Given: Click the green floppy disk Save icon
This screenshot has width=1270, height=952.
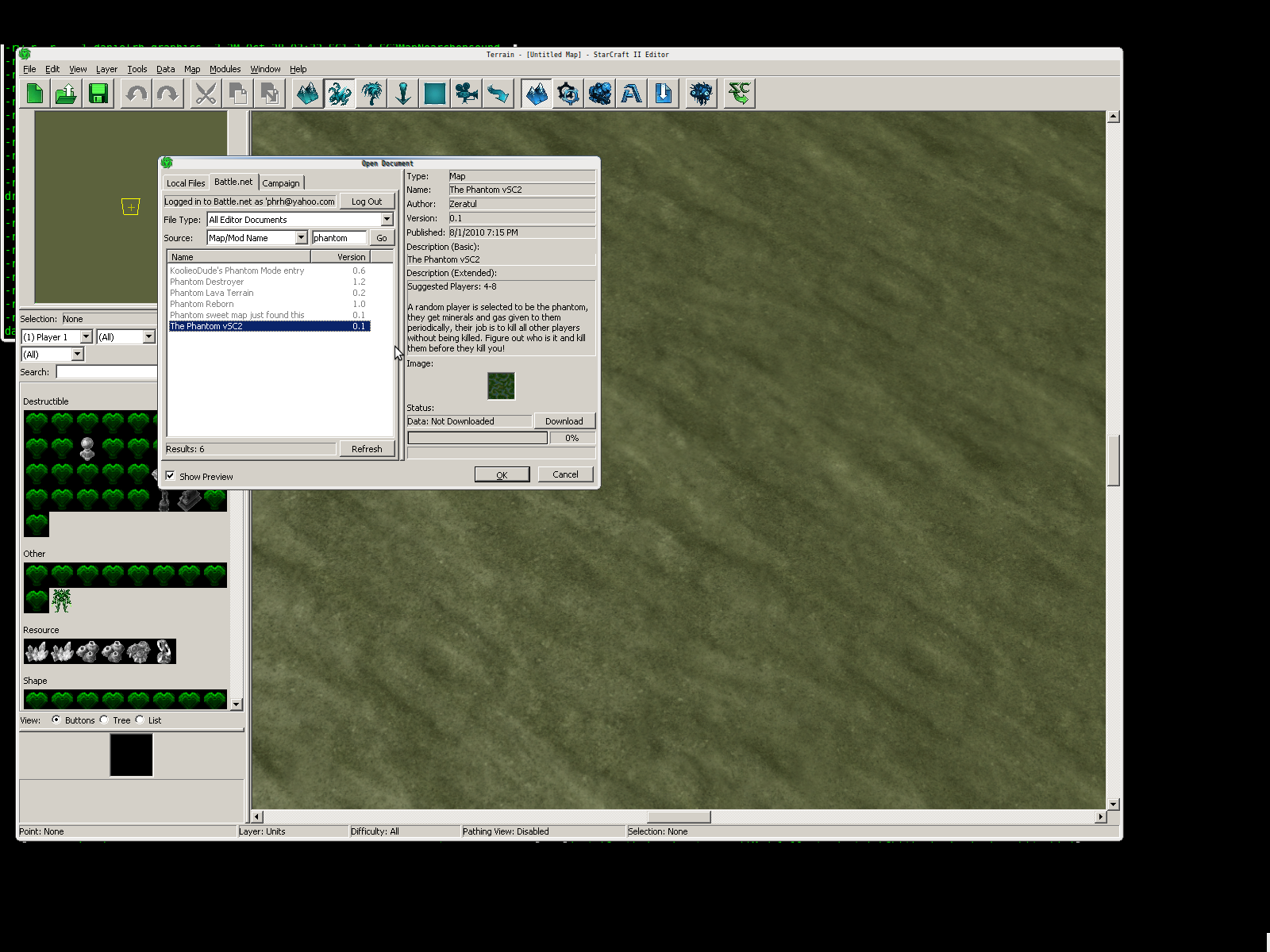Looking at the screenshot, I should point(98,94).
